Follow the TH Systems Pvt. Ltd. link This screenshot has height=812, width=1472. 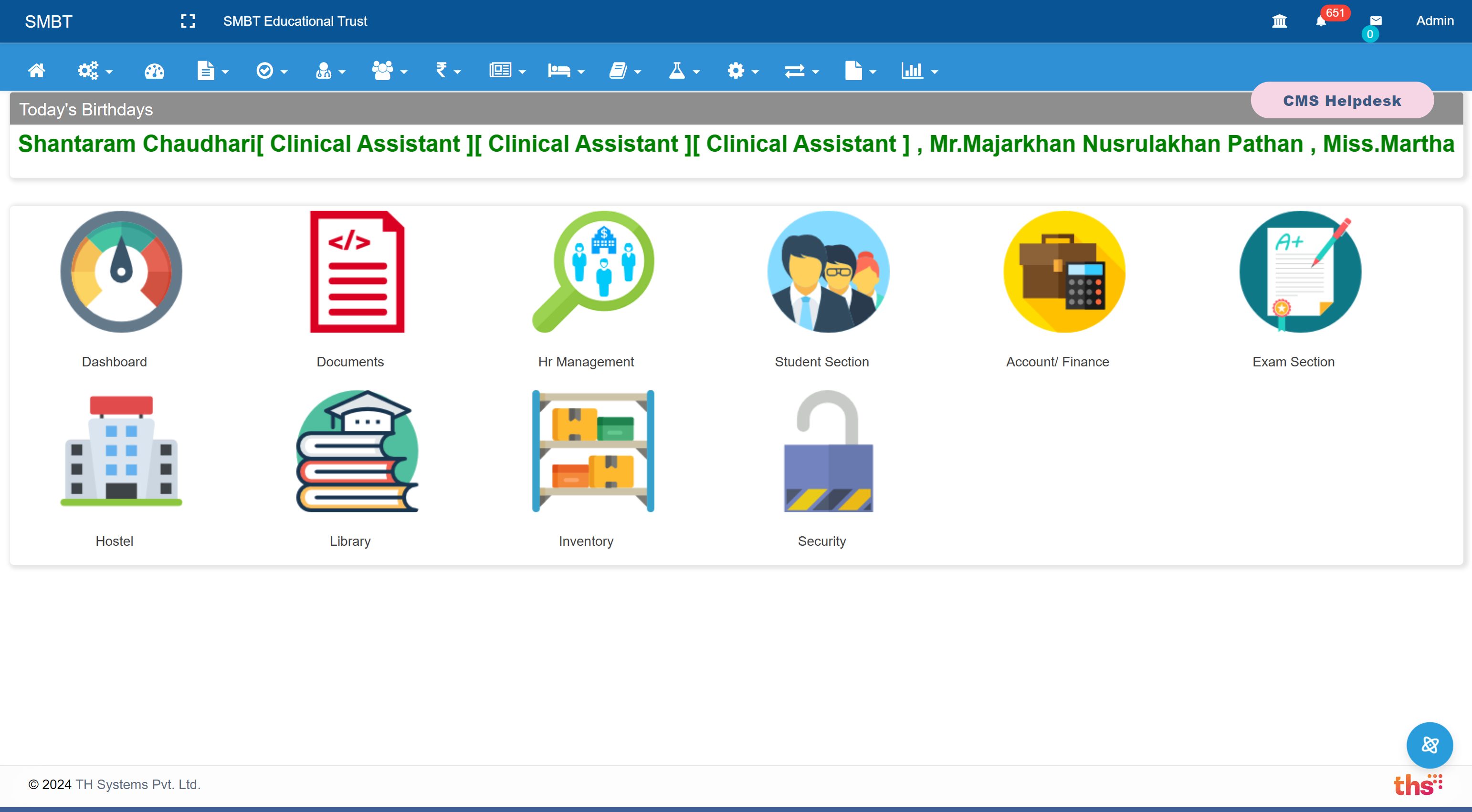click(x=138, y=784)
